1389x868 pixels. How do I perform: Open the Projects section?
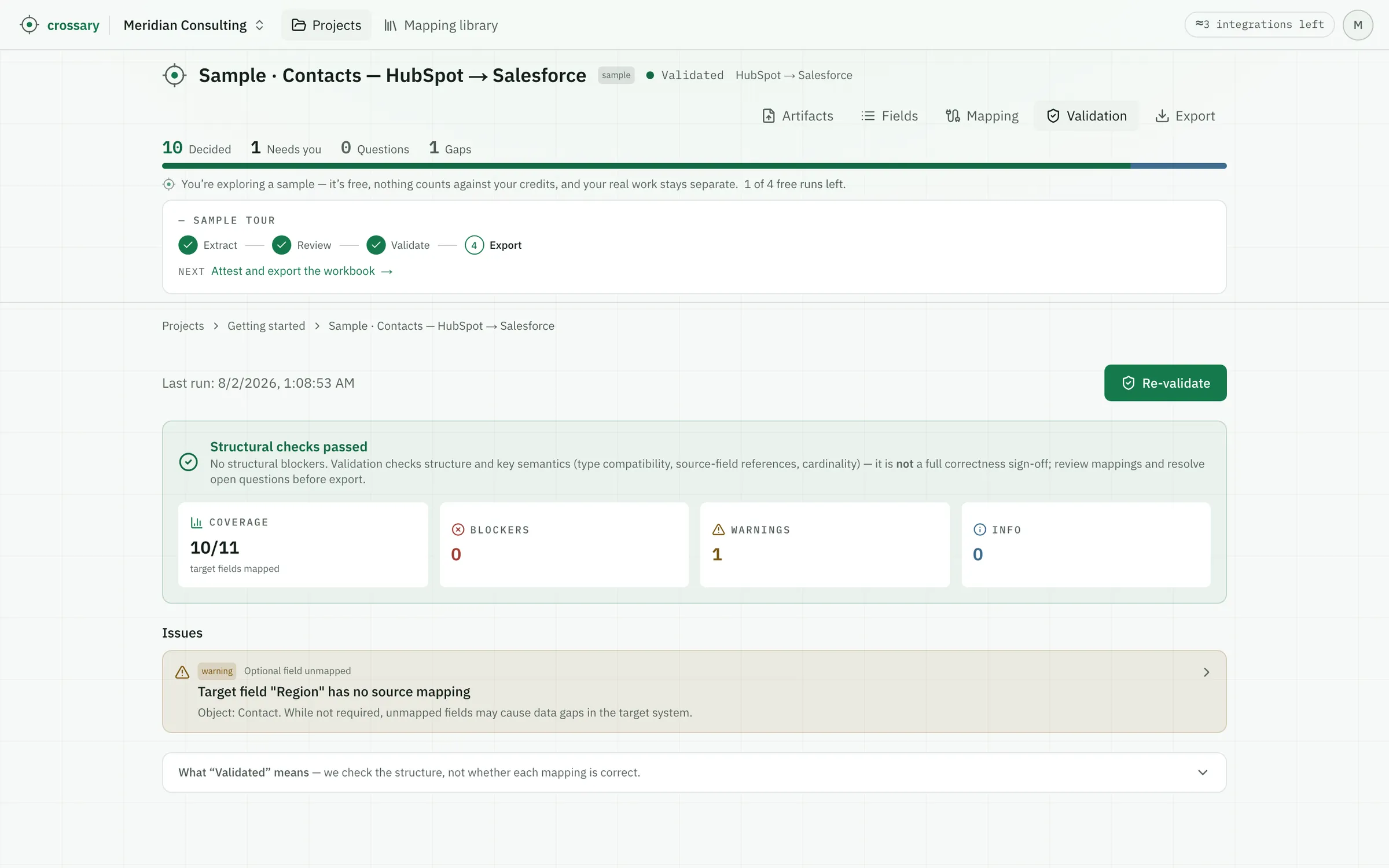point(326,25)
